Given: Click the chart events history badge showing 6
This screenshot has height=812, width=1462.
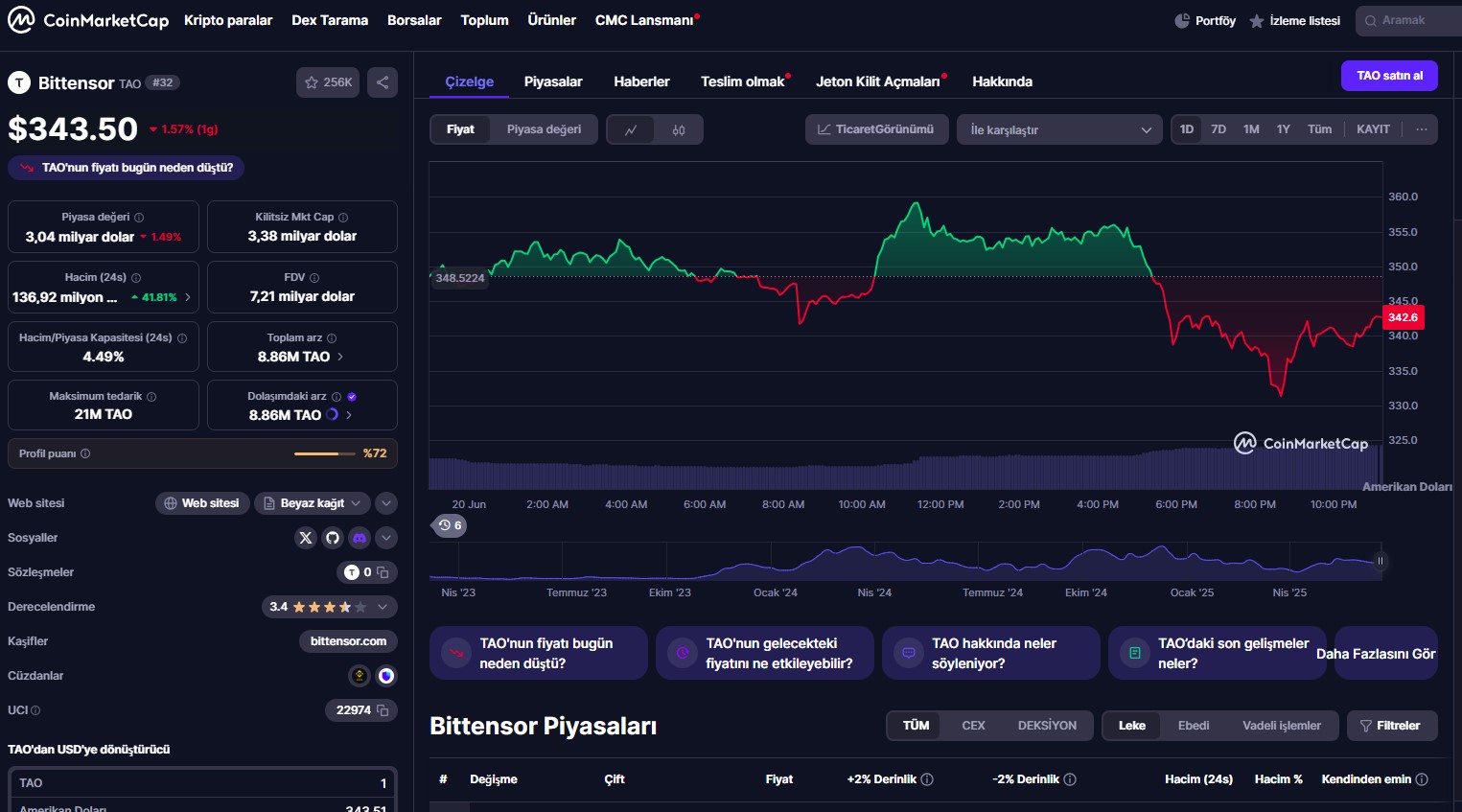Looking at the screenshot, I should (450, 525).
